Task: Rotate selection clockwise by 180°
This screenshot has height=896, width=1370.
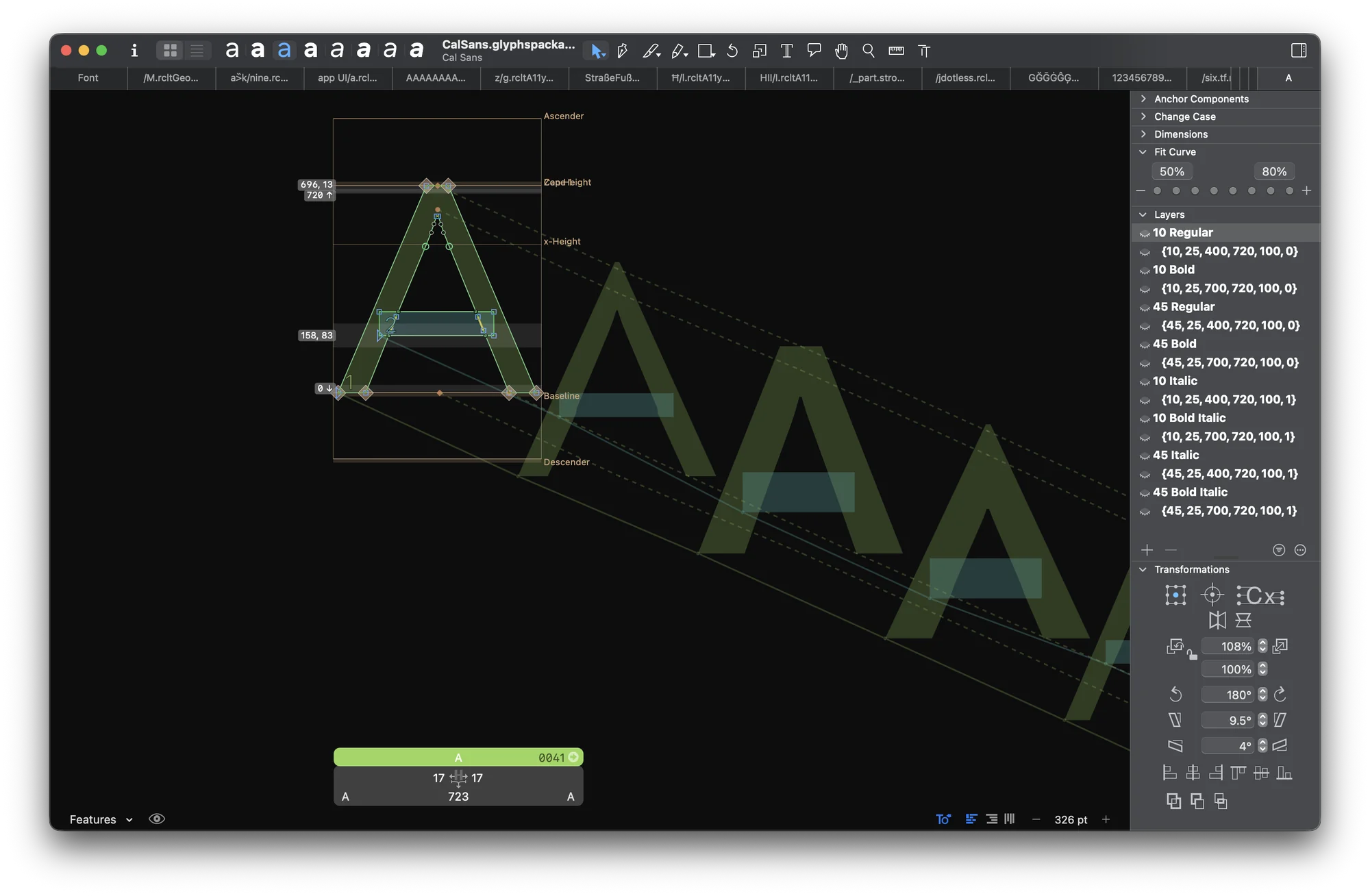Action: pyautogui.click(x=1280, y=695)
